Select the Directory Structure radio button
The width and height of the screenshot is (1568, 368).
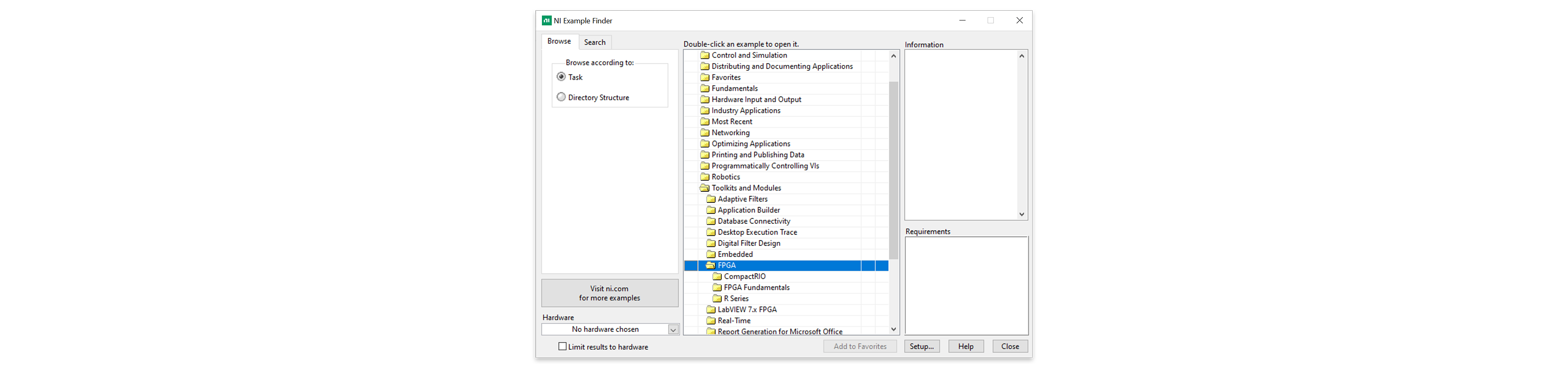pyautogui.click(x=561, y=97)
